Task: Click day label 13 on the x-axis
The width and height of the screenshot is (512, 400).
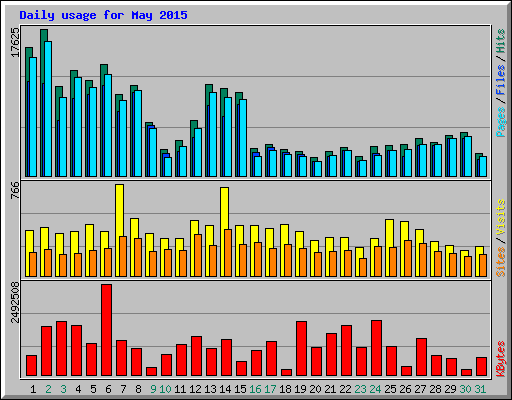Action: coord(210,389)
